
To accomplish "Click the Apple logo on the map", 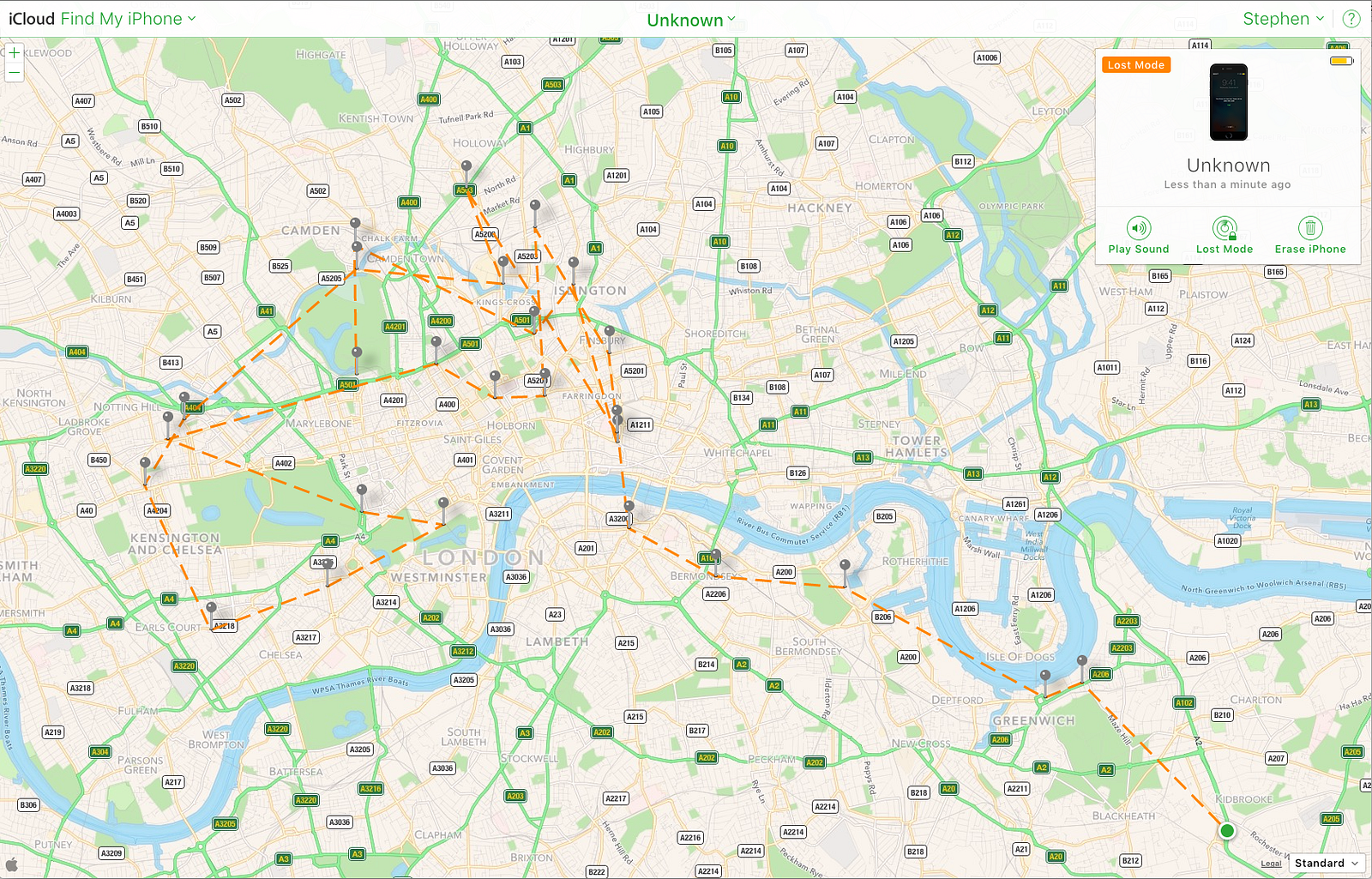I will click(12, 864).
